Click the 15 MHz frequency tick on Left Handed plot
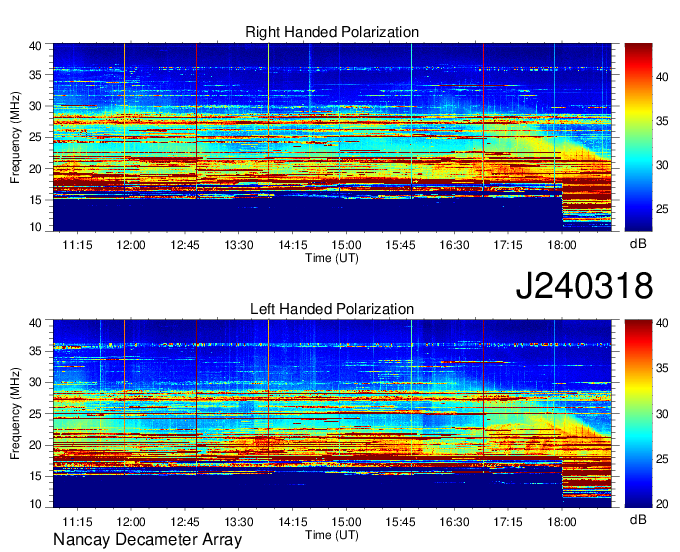Screen dimensions: 680x552 [x=35, y=476]
